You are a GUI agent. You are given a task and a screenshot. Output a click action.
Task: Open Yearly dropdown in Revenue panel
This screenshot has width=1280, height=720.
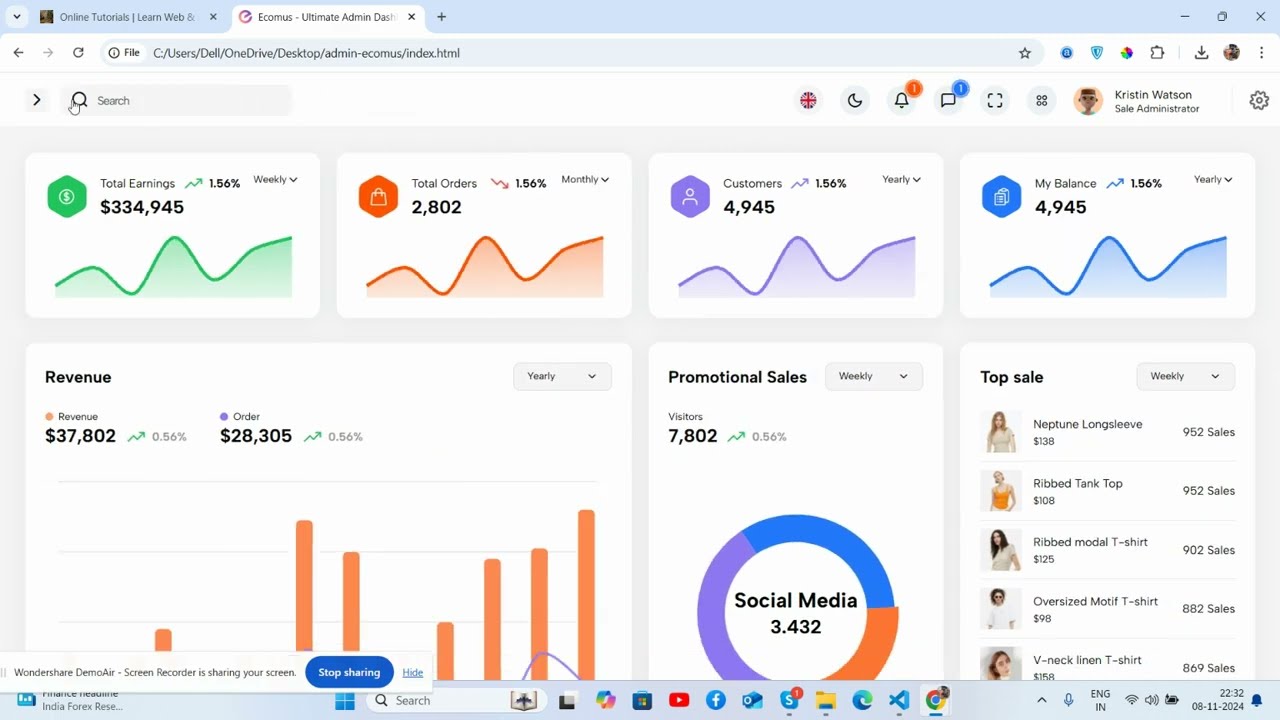pos(562,376)
